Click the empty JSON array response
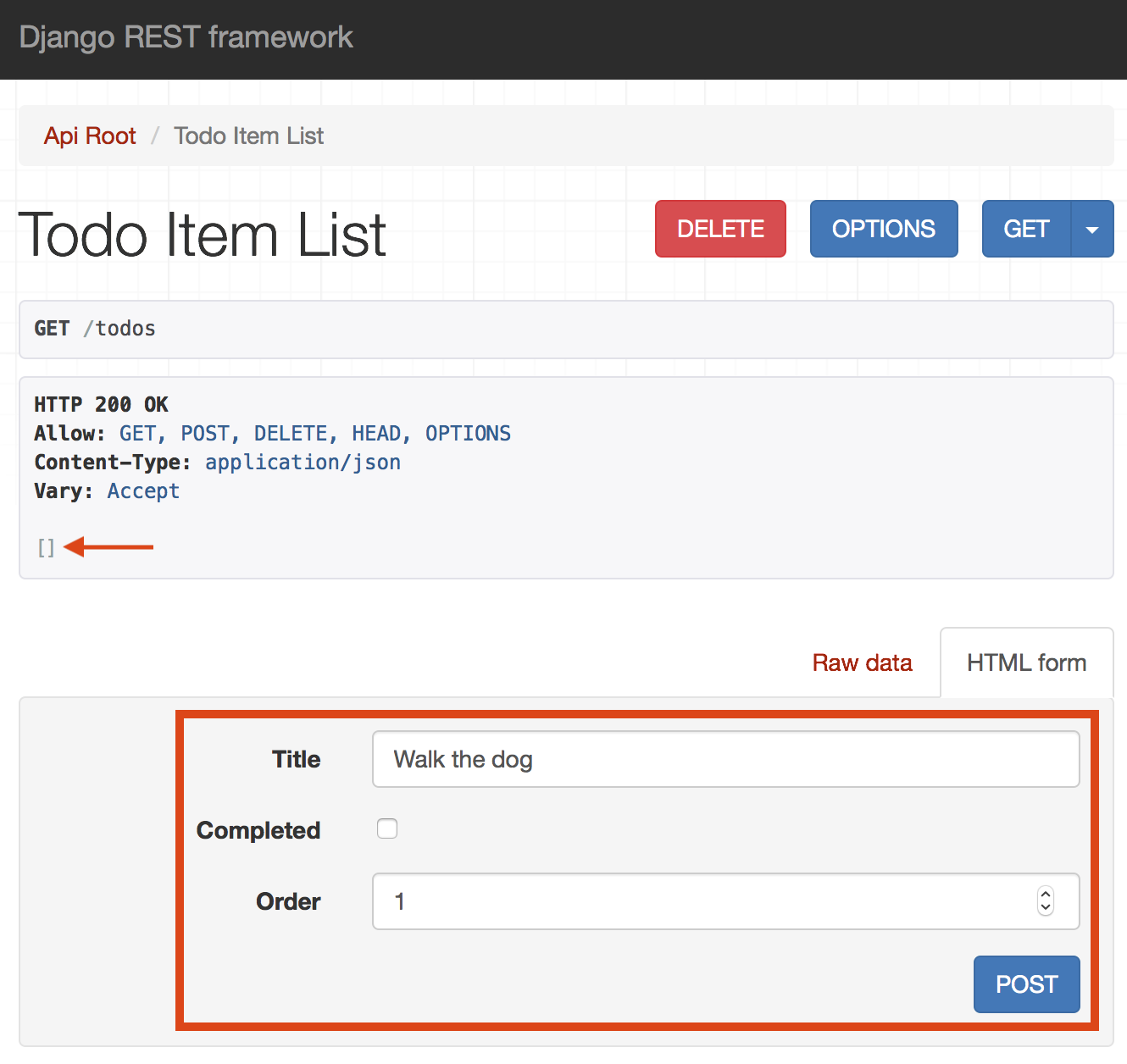The height and width of the screenshot is (1064, 1127). [46, 547]
